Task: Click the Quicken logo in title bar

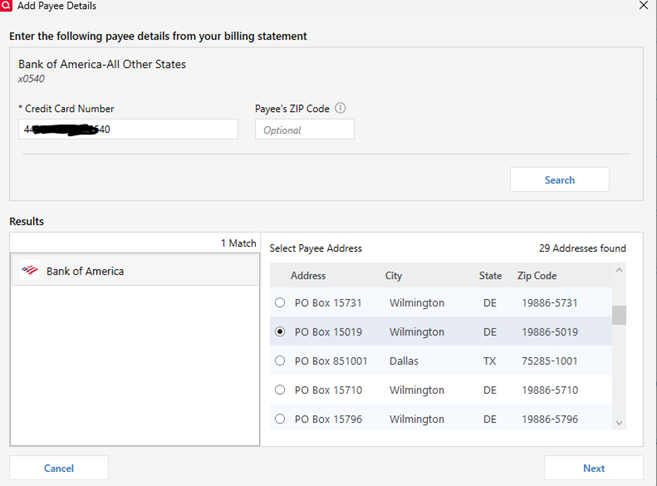Action: click(x=5, y=5)
